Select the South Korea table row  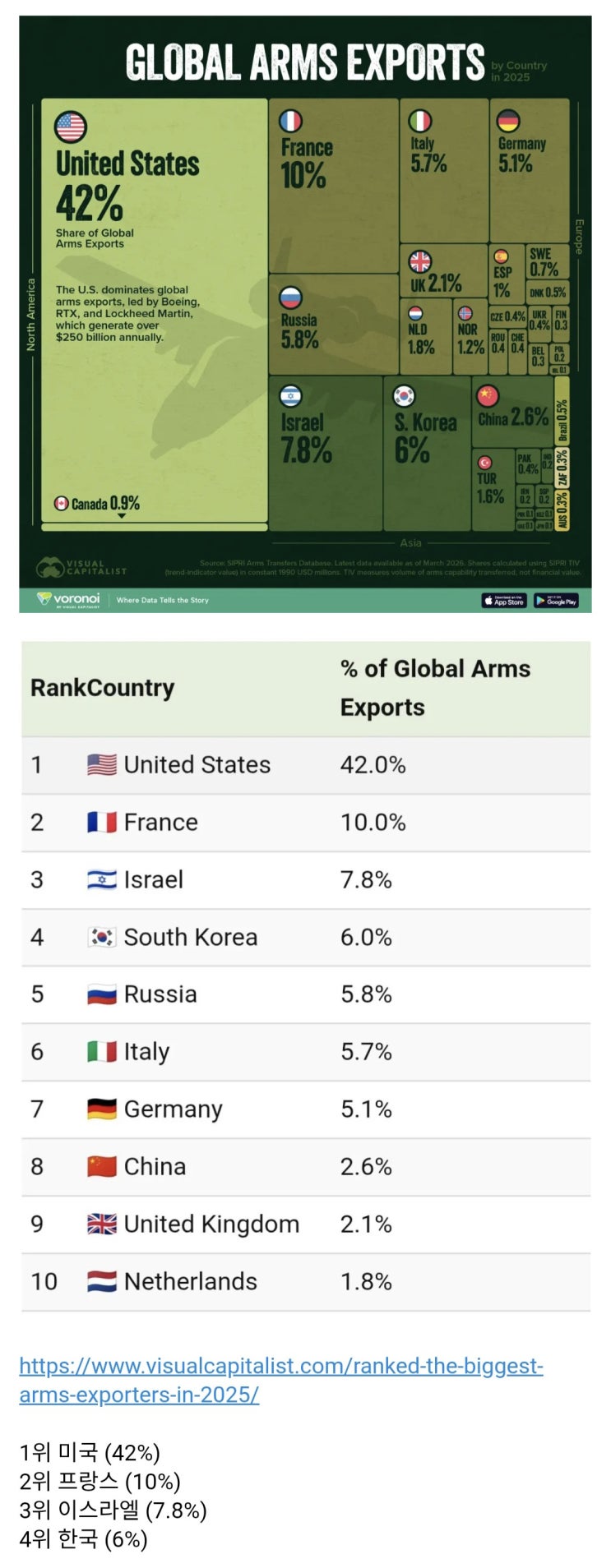pyautogui.click(x=306, y=937)
